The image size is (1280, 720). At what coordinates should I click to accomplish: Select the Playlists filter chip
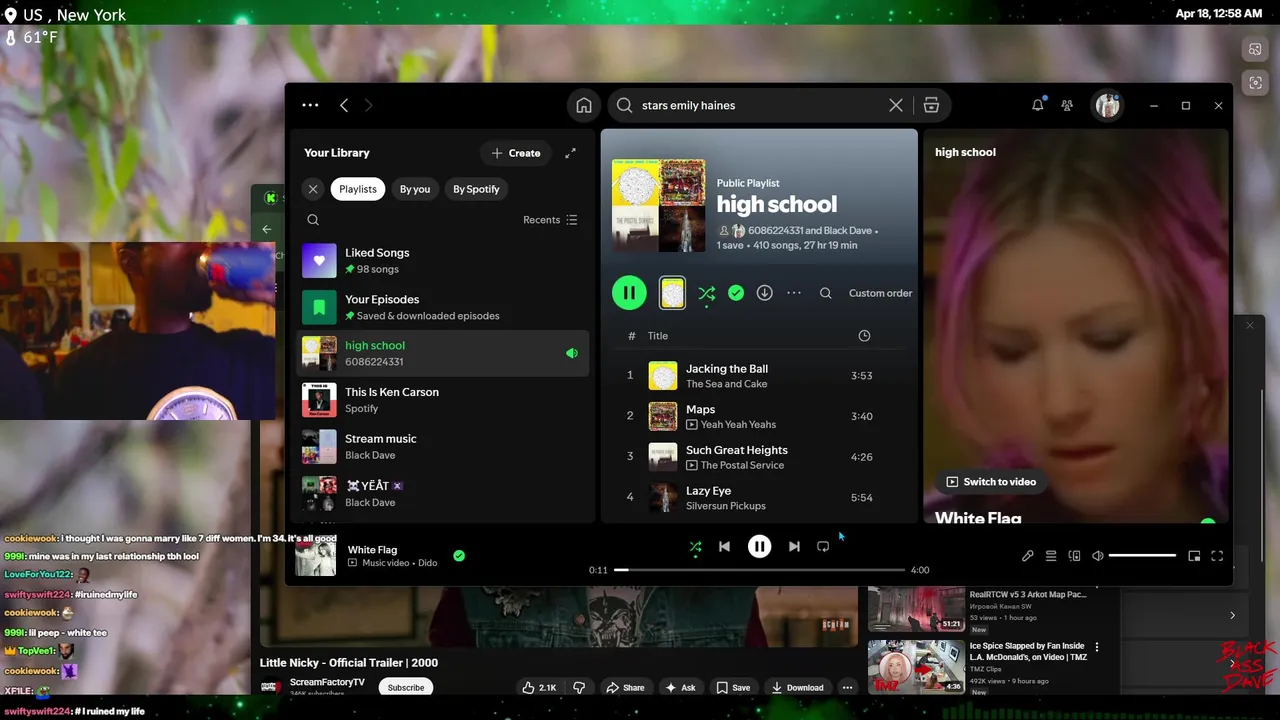click(x=358, y=189)
